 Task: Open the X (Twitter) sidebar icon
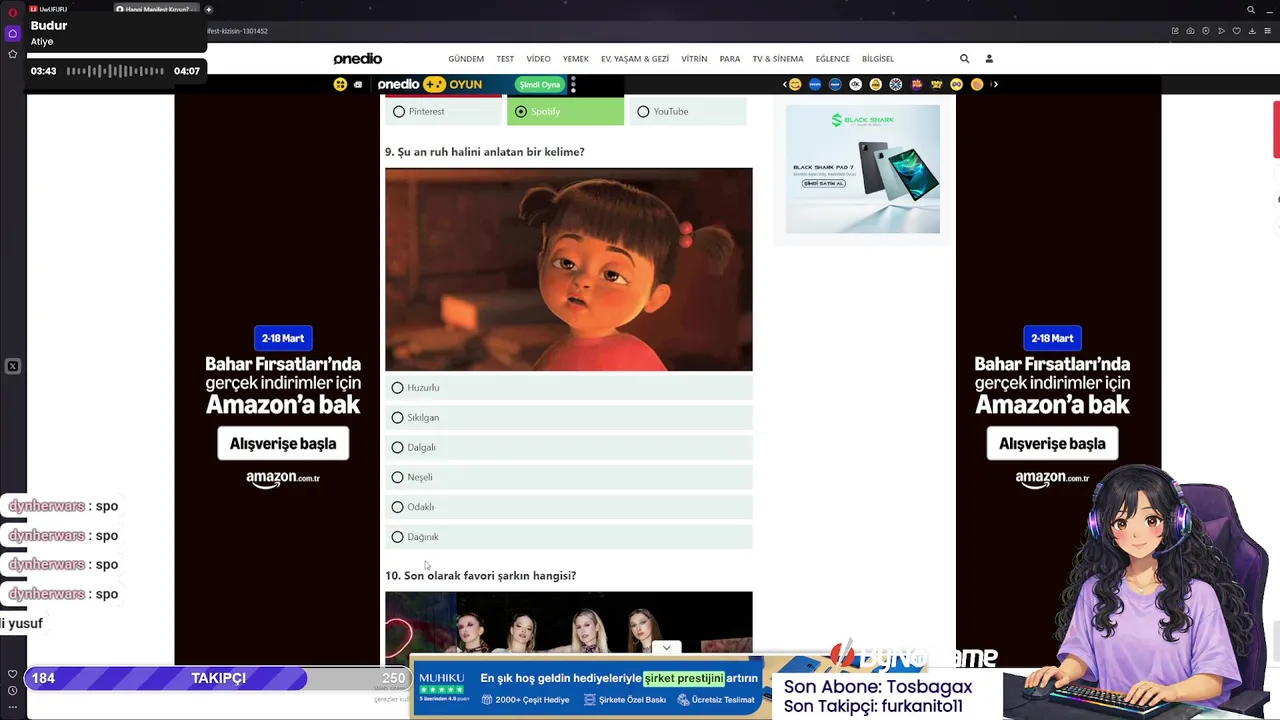coord(12,366)
